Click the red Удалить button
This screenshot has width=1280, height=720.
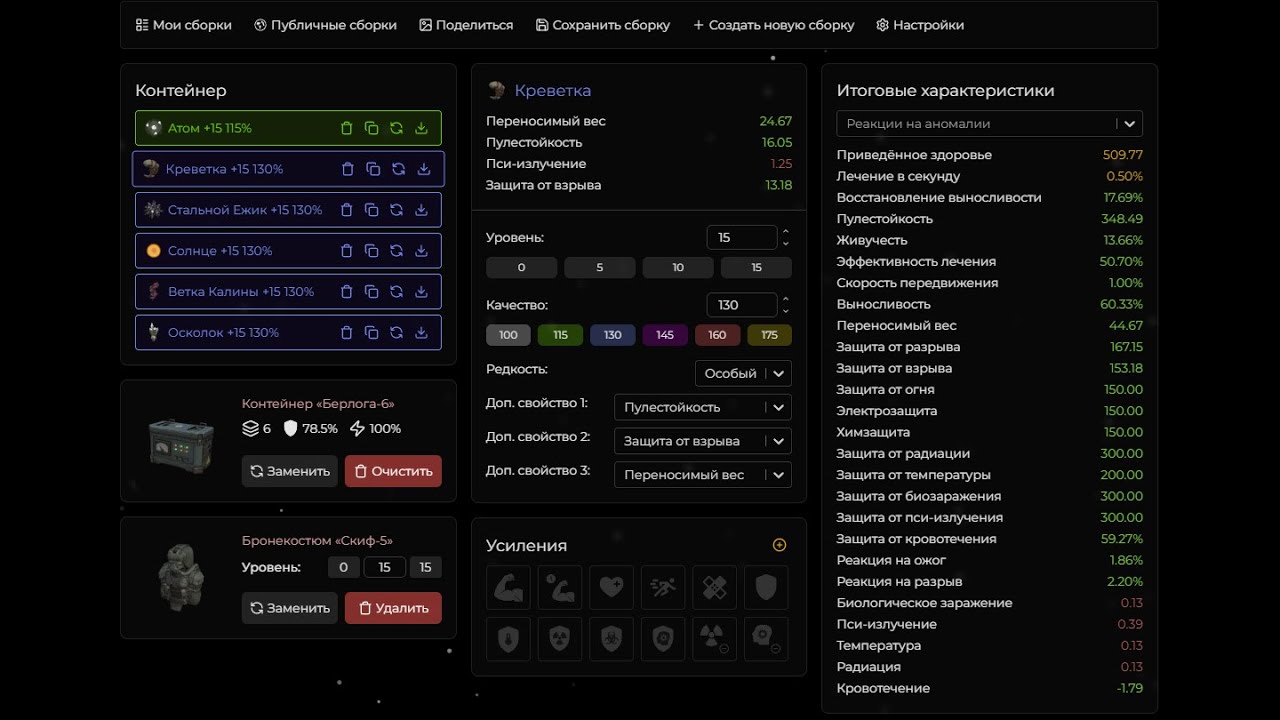click(393, 608)
